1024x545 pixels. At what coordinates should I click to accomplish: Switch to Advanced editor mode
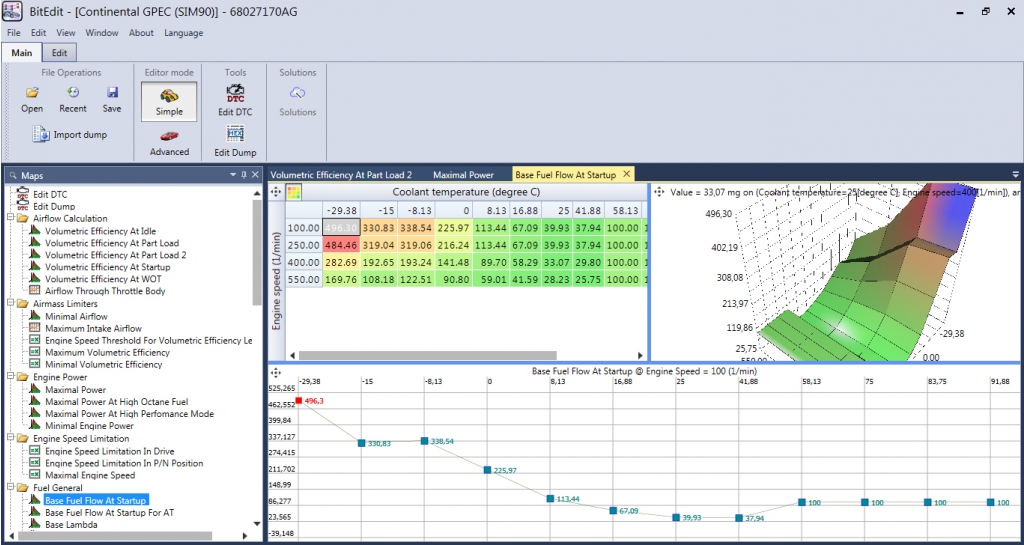pos(169,144)
